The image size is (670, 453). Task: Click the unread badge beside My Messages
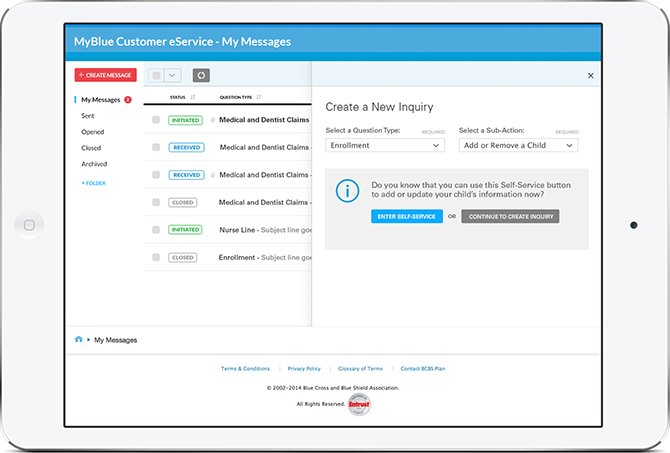coord(128,100)
